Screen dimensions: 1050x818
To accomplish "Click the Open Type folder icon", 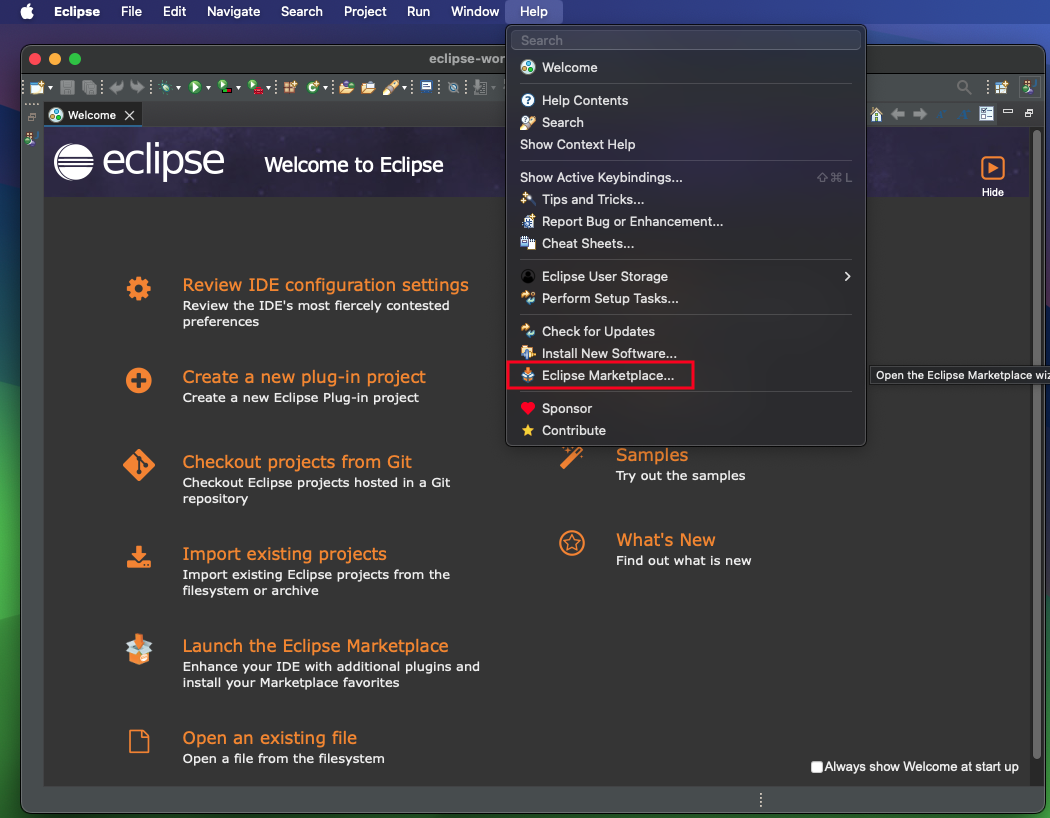I will coord(346,87).
